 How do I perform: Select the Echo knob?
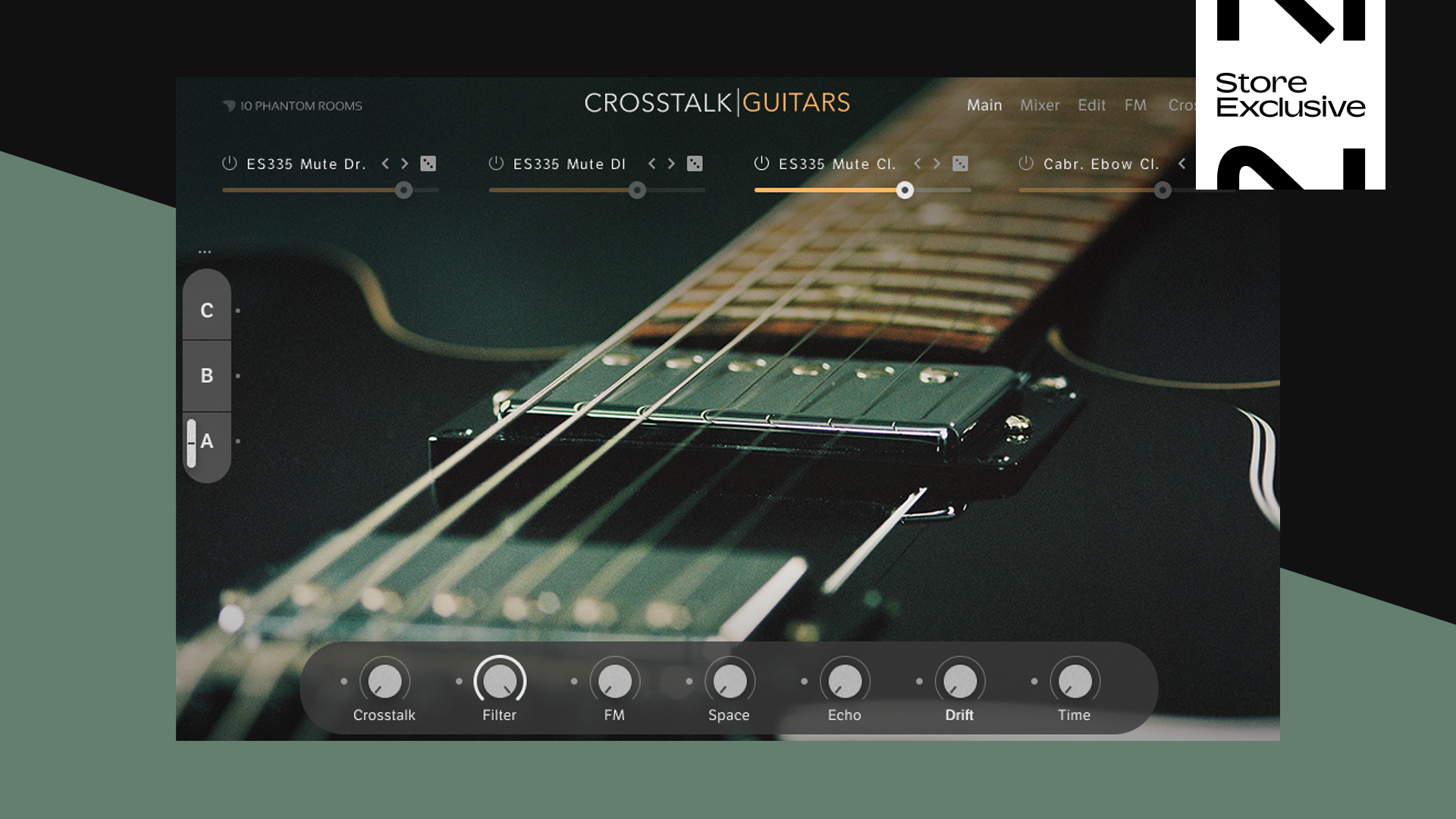(x=845, y=683)
